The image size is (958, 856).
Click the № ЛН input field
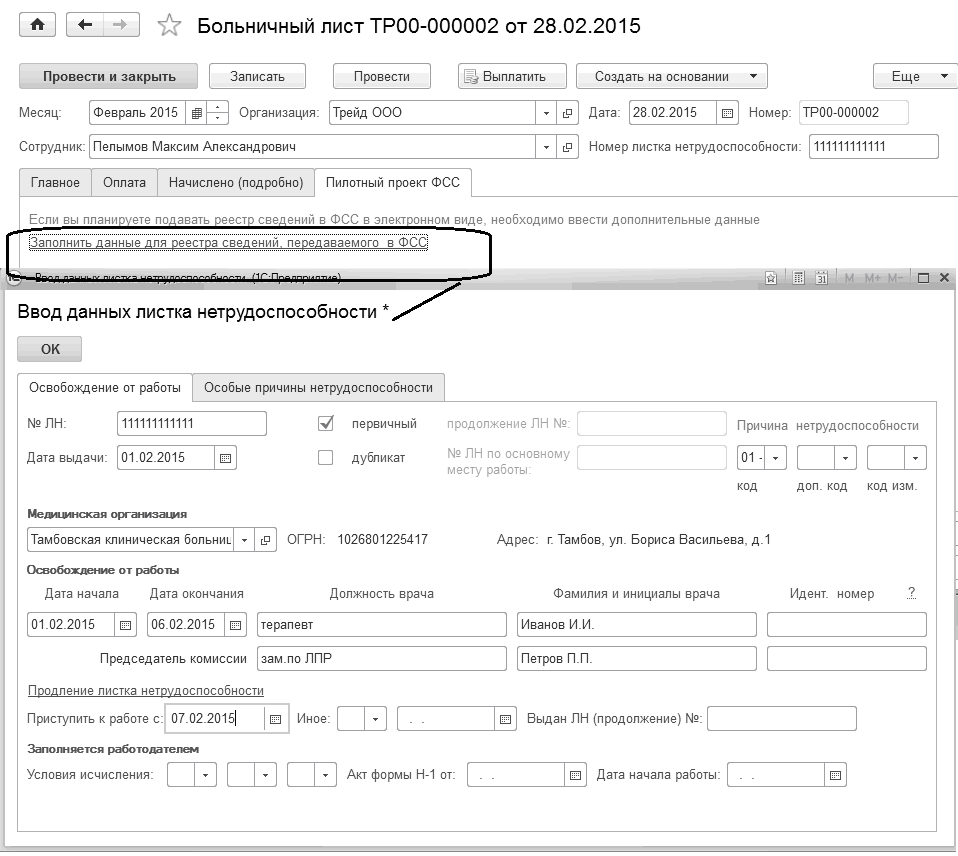click(x=191, y=424)
